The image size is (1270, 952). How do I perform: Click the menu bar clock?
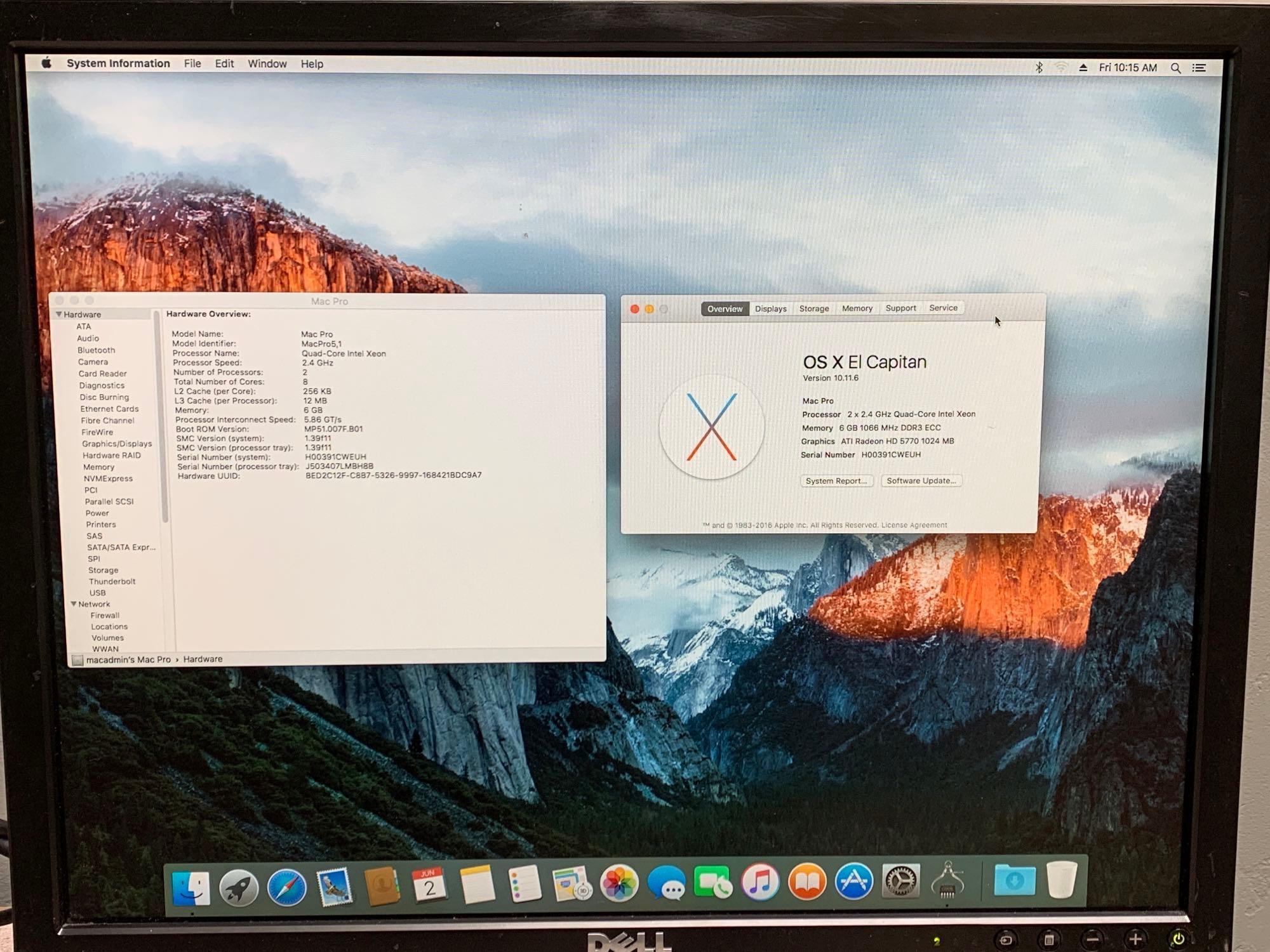coord(1128,67)
